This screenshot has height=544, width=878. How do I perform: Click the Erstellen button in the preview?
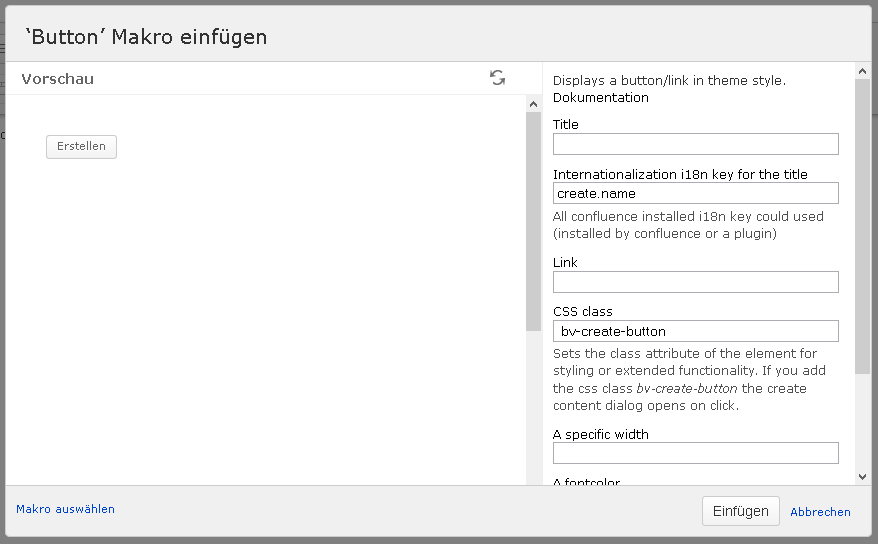coord(81,146)
